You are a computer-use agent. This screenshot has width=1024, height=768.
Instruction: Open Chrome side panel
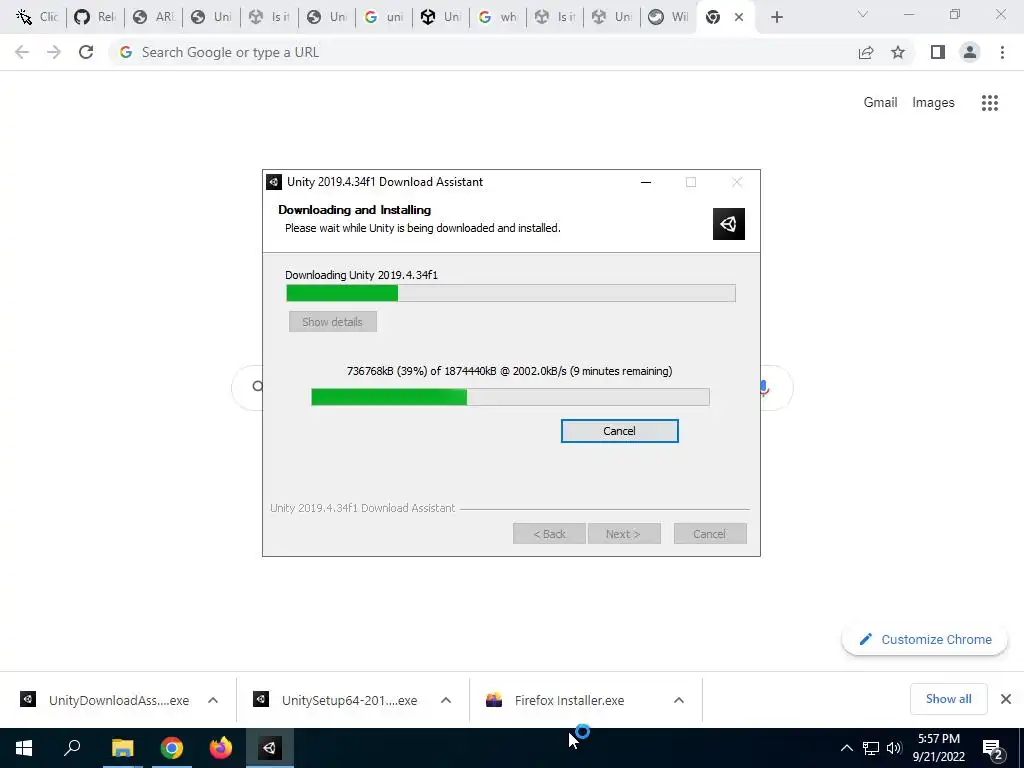tap(938, 52)
